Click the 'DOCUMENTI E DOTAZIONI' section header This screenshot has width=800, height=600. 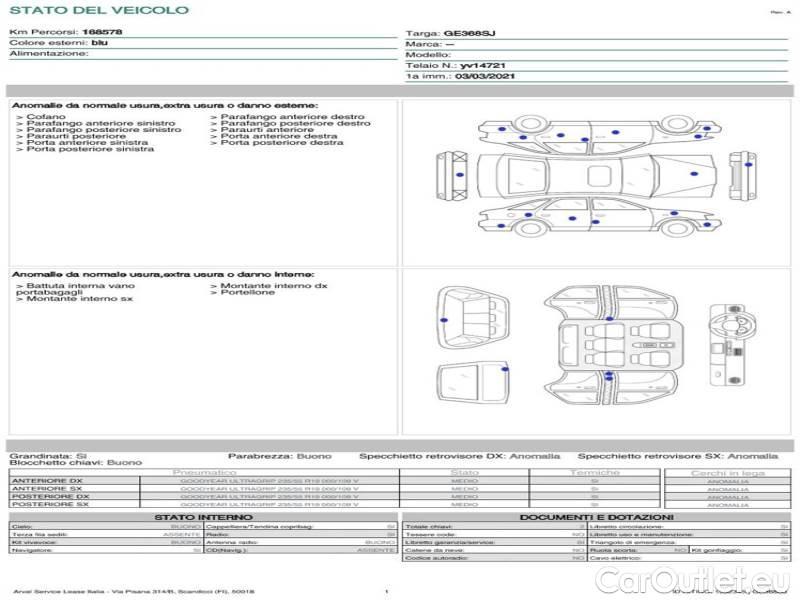click(x=596, y=517)
